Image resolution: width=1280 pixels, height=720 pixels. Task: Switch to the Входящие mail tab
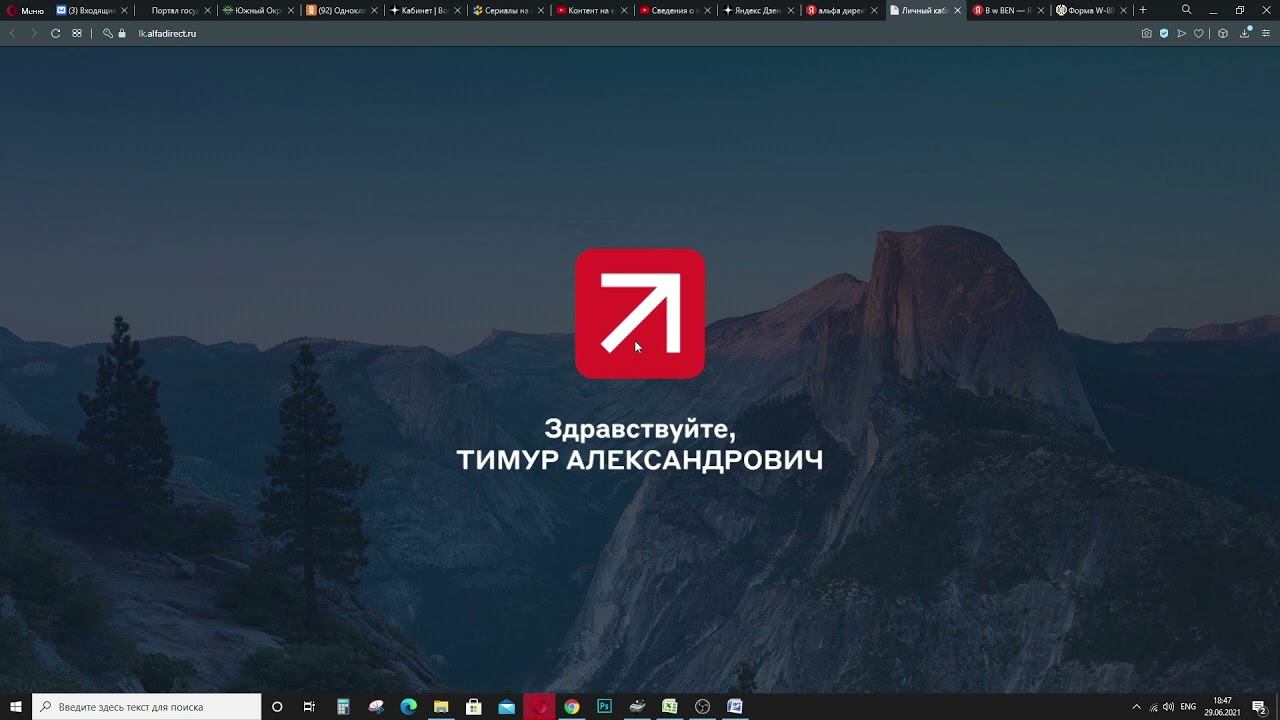92,10
